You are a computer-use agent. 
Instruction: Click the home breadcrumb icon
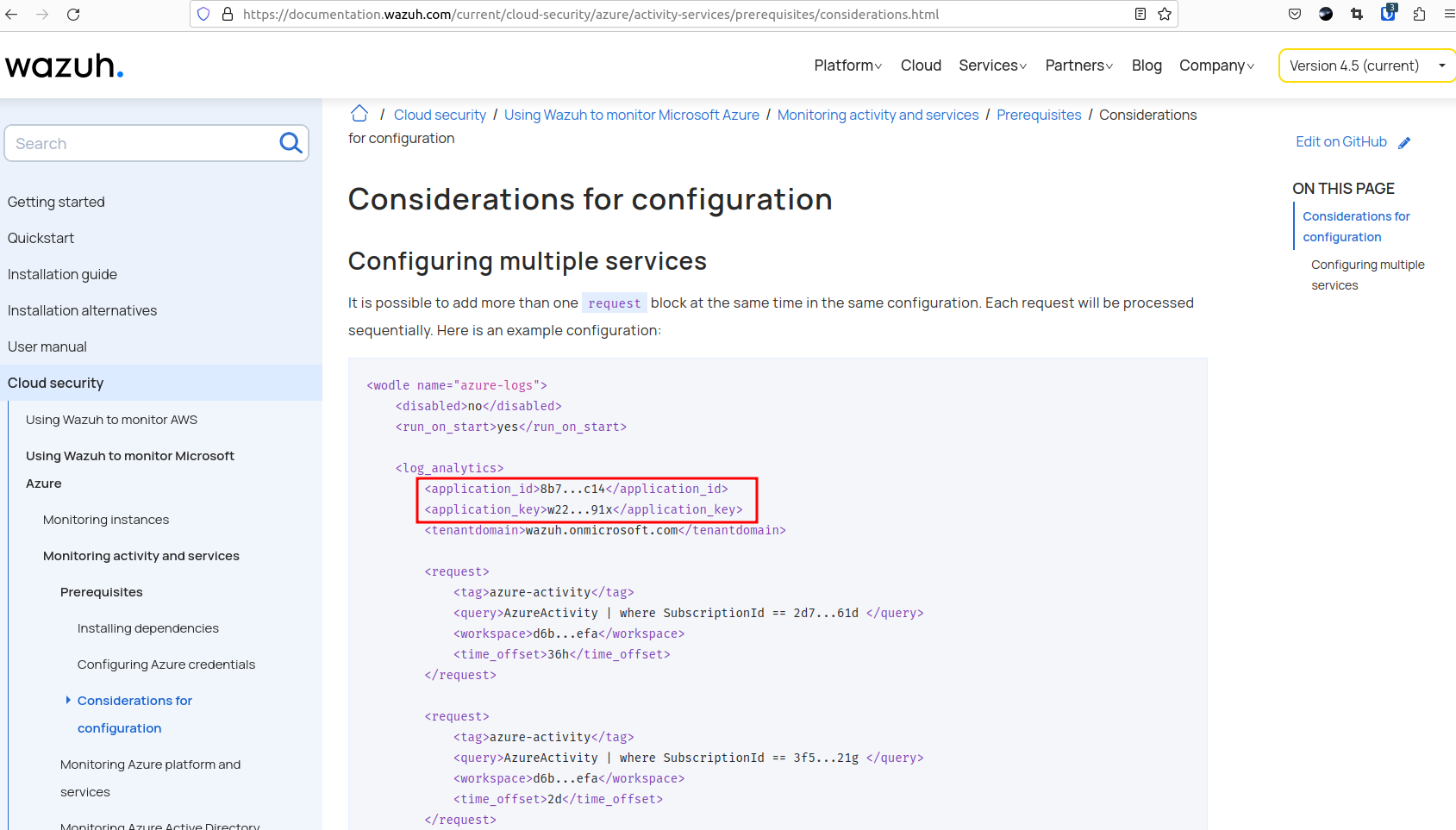(x=359, y=114)
